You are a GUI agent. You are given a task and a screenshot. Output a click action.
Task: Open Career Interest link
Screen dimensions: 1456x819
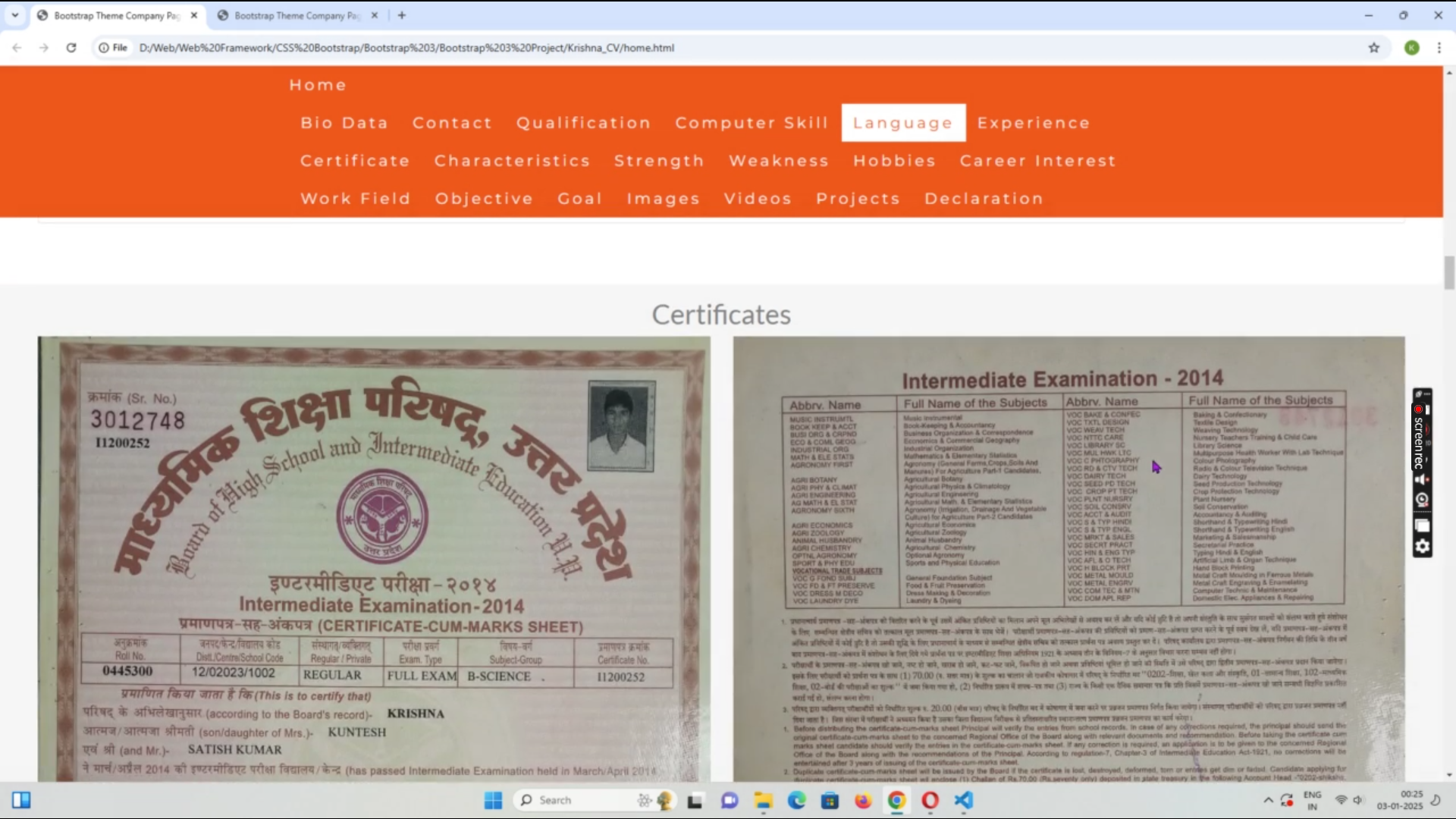[x=1038, y=161]
